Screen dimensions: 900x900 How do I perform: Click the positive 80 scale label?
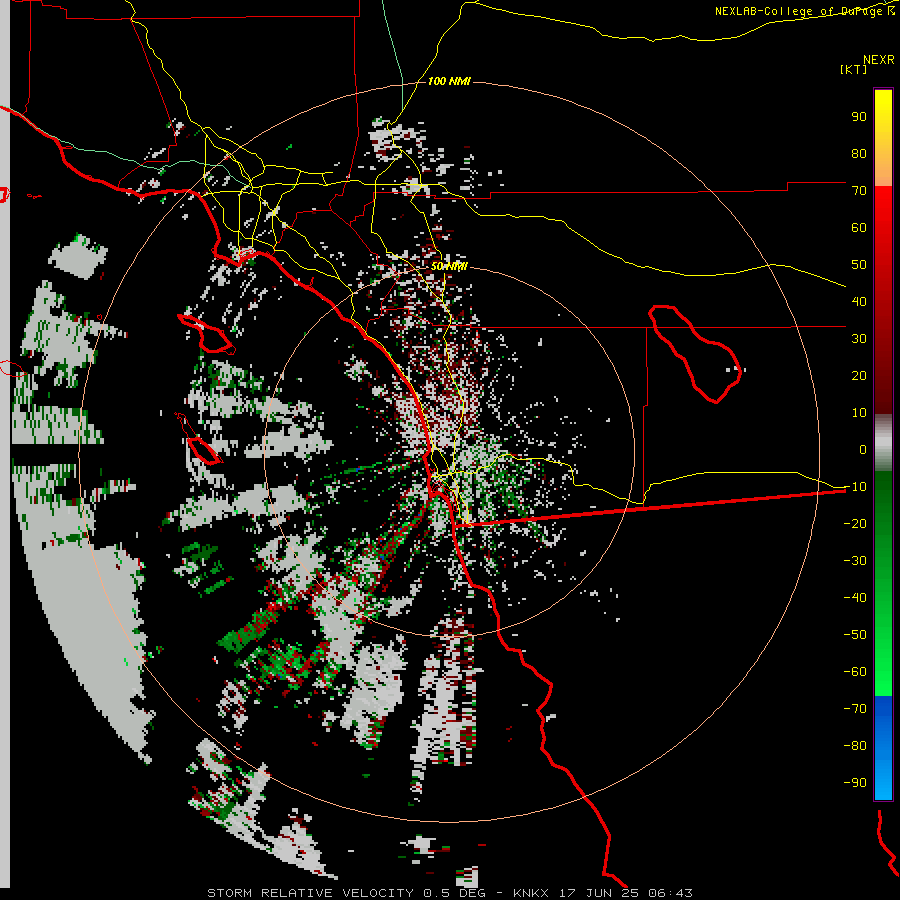point(859,153)
